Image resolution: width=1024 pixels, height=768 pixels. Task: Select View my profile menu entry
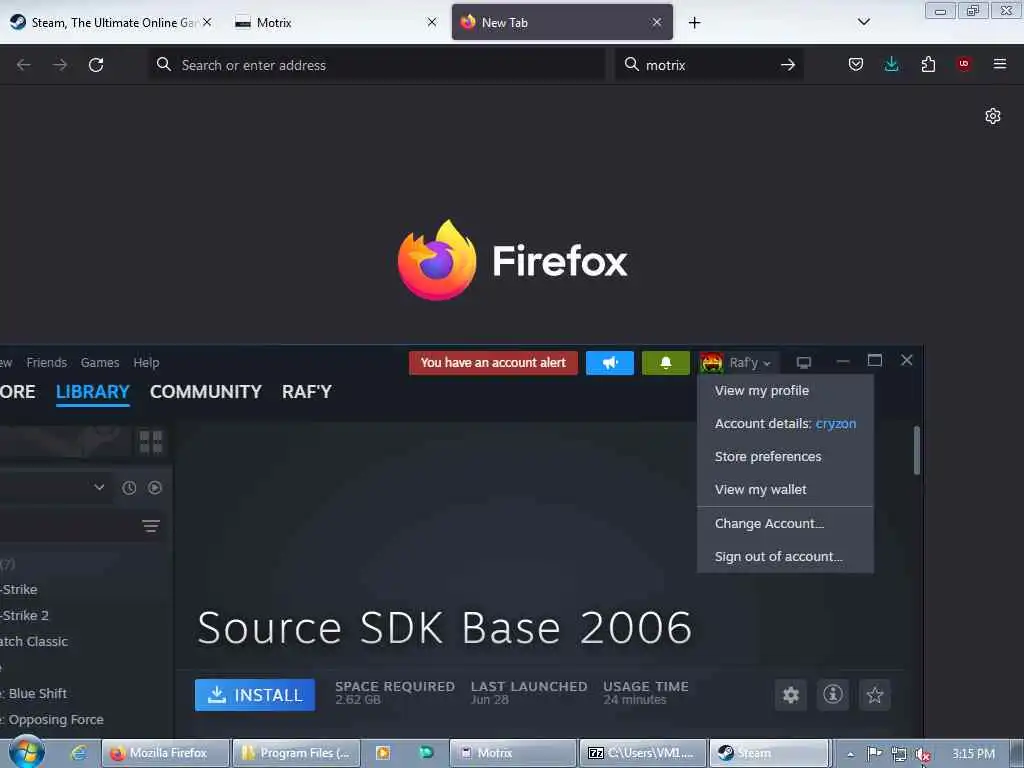785,391
